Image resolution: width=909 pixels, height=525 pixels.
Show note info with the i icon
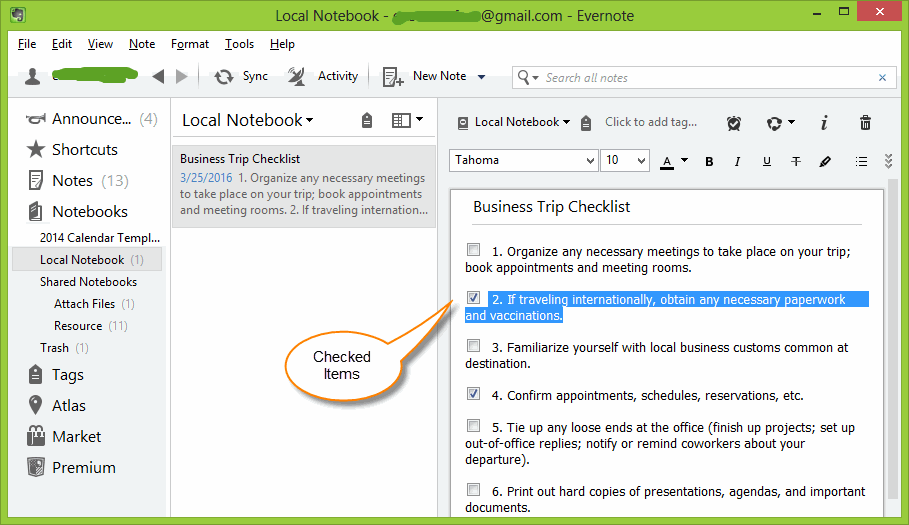(x=824, y=122)
